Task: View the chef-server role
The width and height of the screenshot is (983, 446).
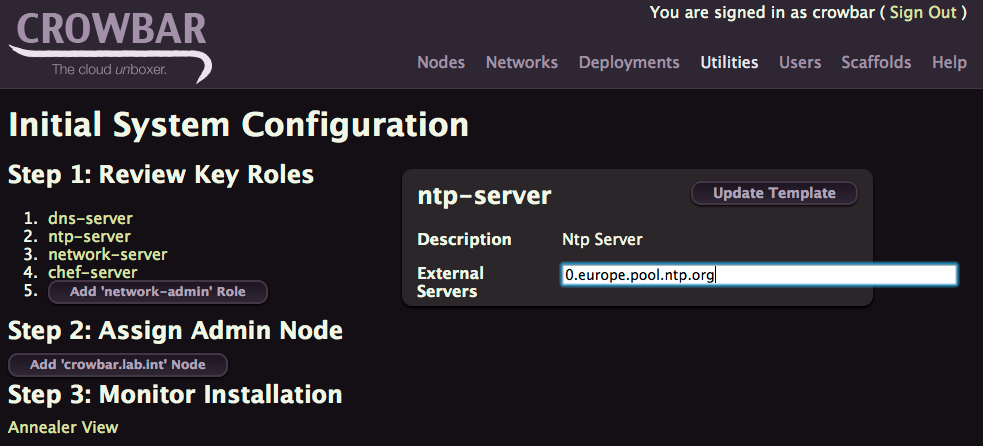Action: coord(93,272)
